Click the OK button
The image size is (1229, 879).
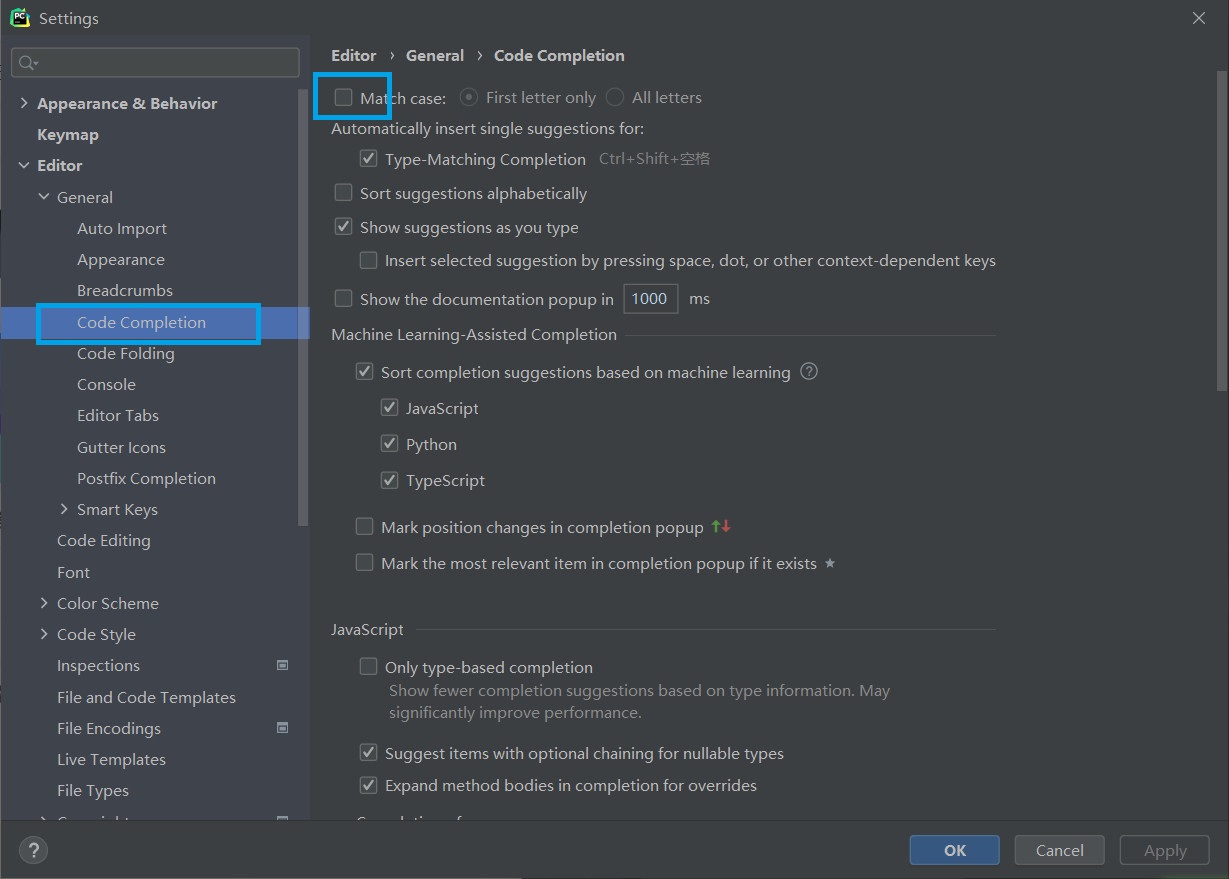point(953,849)
